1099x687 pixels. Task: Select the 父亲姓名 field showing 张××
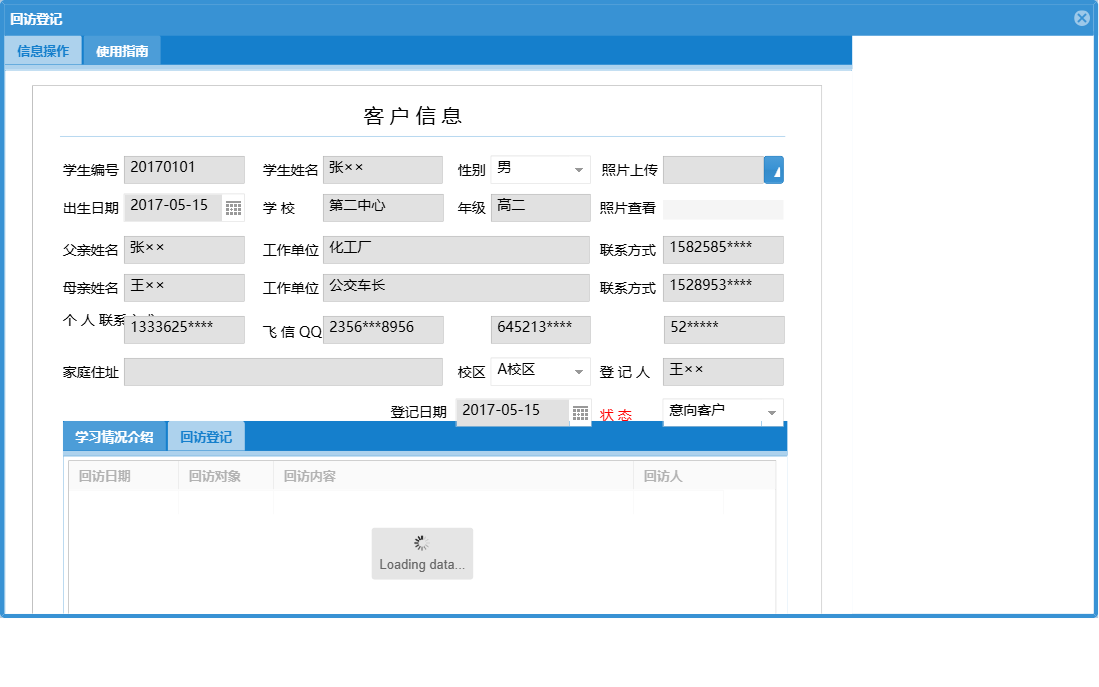[184, 249]
